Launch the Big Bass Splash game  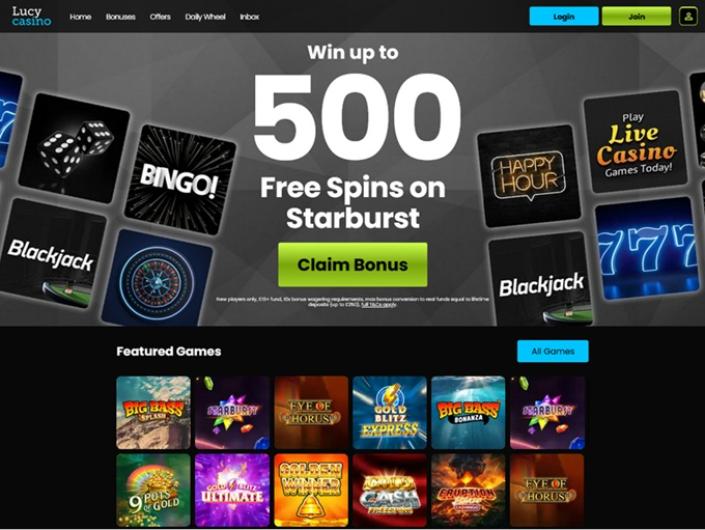[x=153, y=413]
